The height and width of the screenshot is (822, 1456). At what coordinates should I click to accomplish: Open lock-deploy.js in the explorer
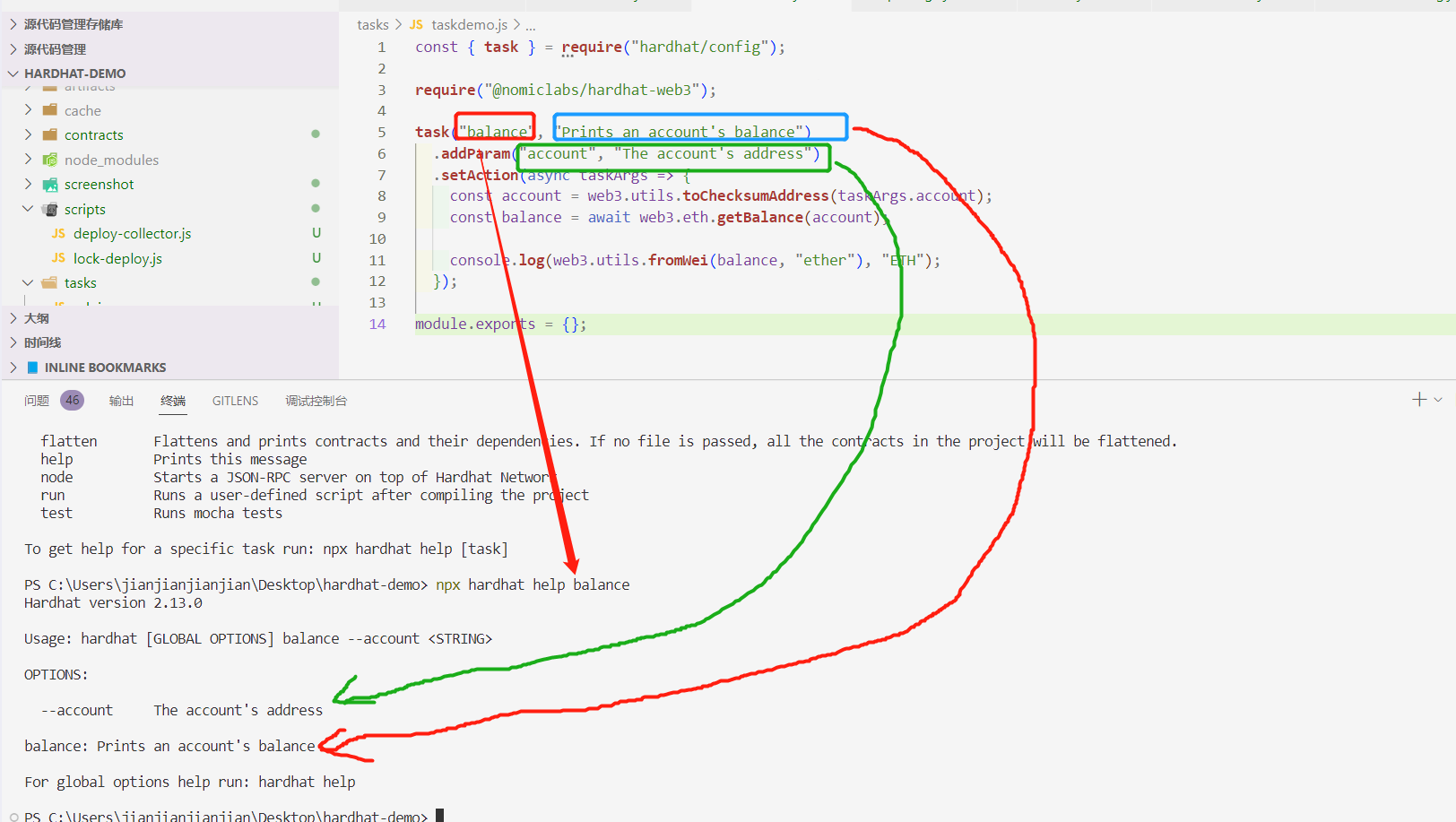click(117, 258)
